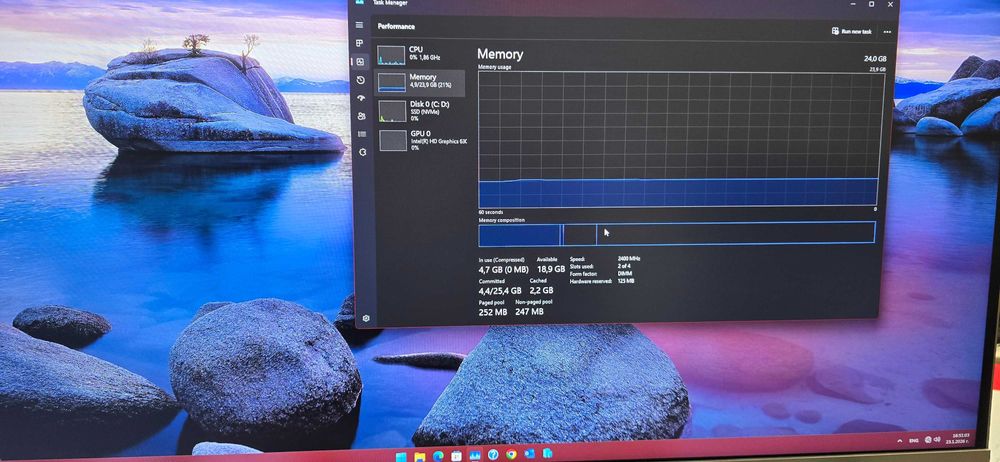Click Run new task button

851,31
